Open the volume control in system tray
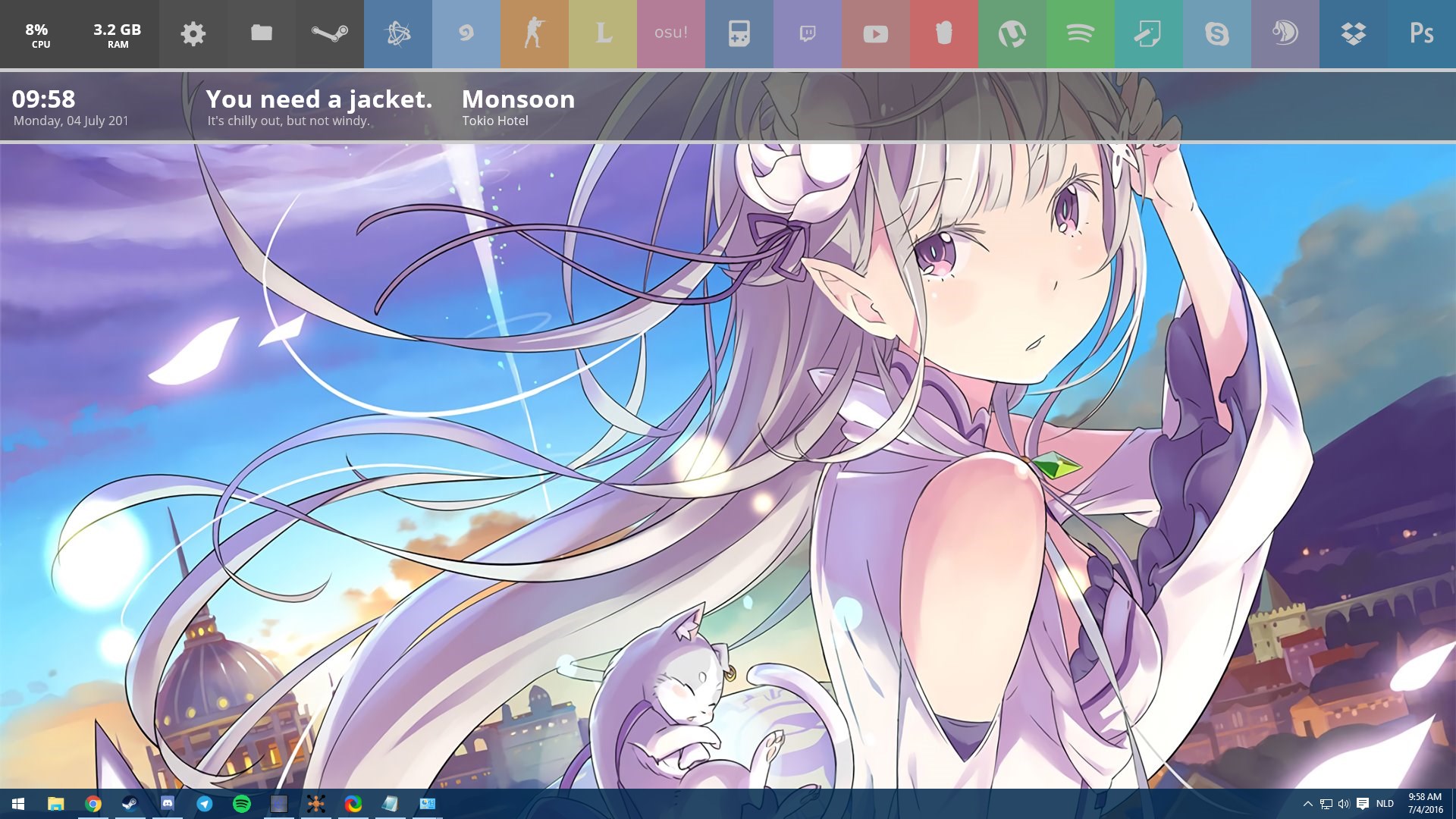Screen dimensions: 1456x819 pyautogui.click(x=1344, y=804)
